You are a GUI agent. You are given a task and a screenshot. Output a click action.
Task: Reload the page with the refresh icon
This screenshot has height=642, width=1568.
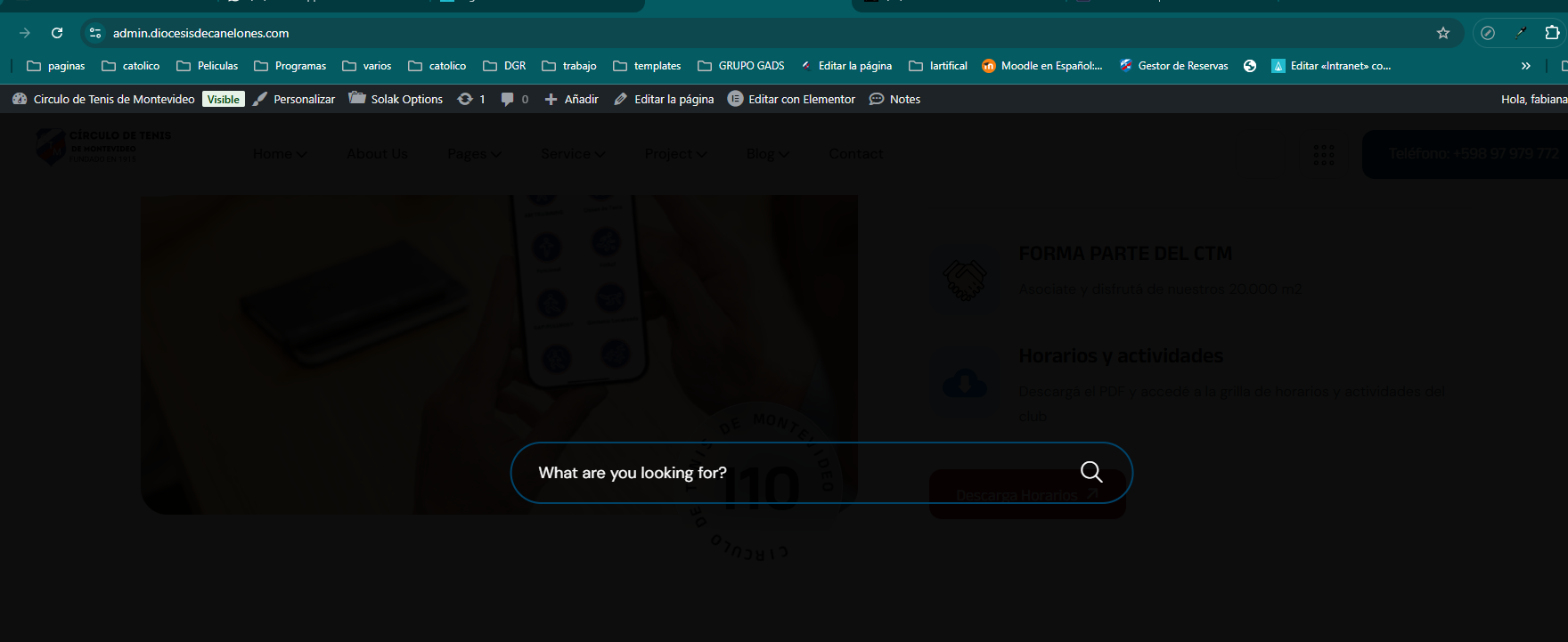point(57,33)
